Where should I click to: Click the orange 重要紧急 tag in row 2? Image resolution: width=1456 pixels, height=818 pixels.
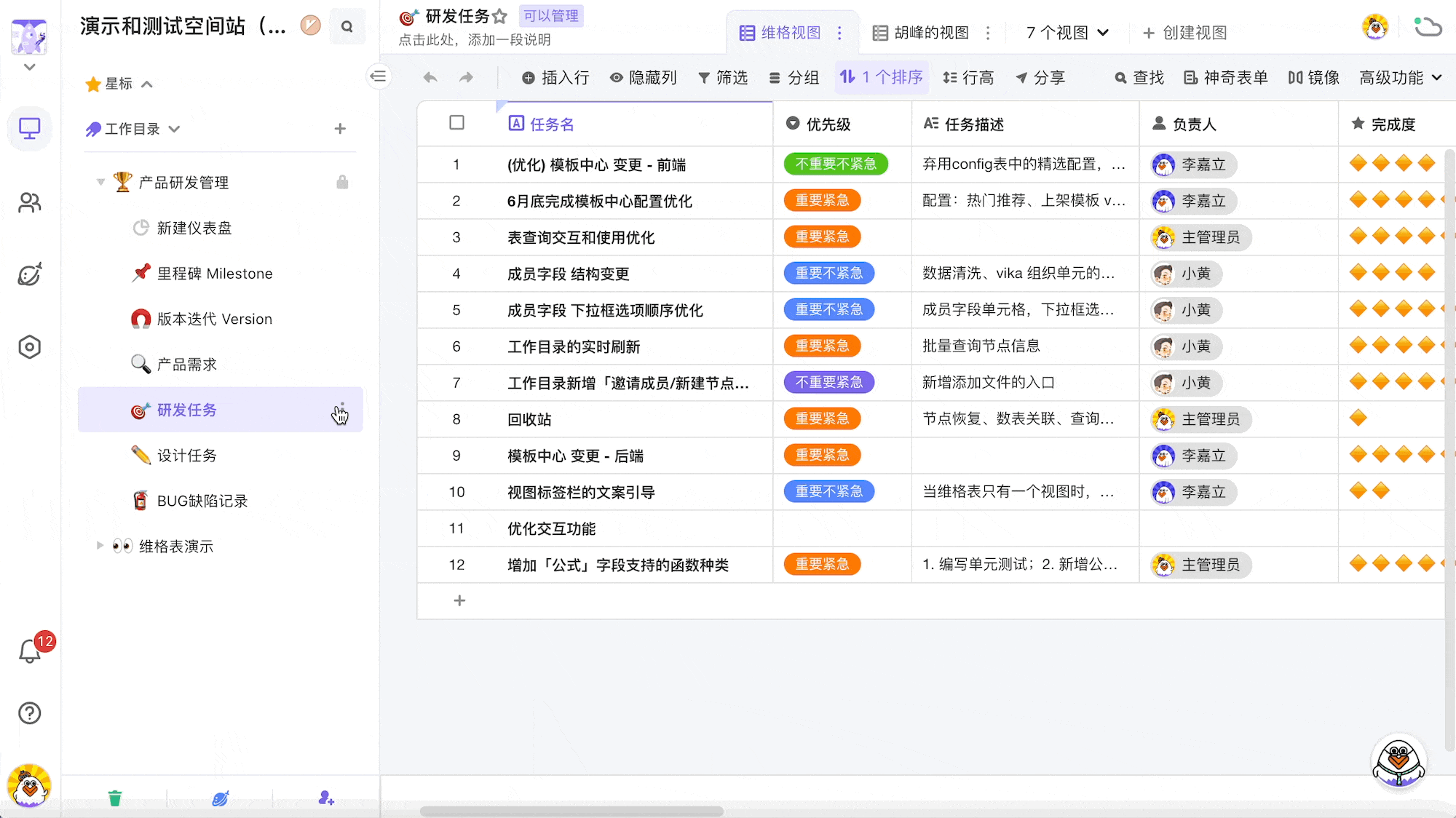point(822,201)
